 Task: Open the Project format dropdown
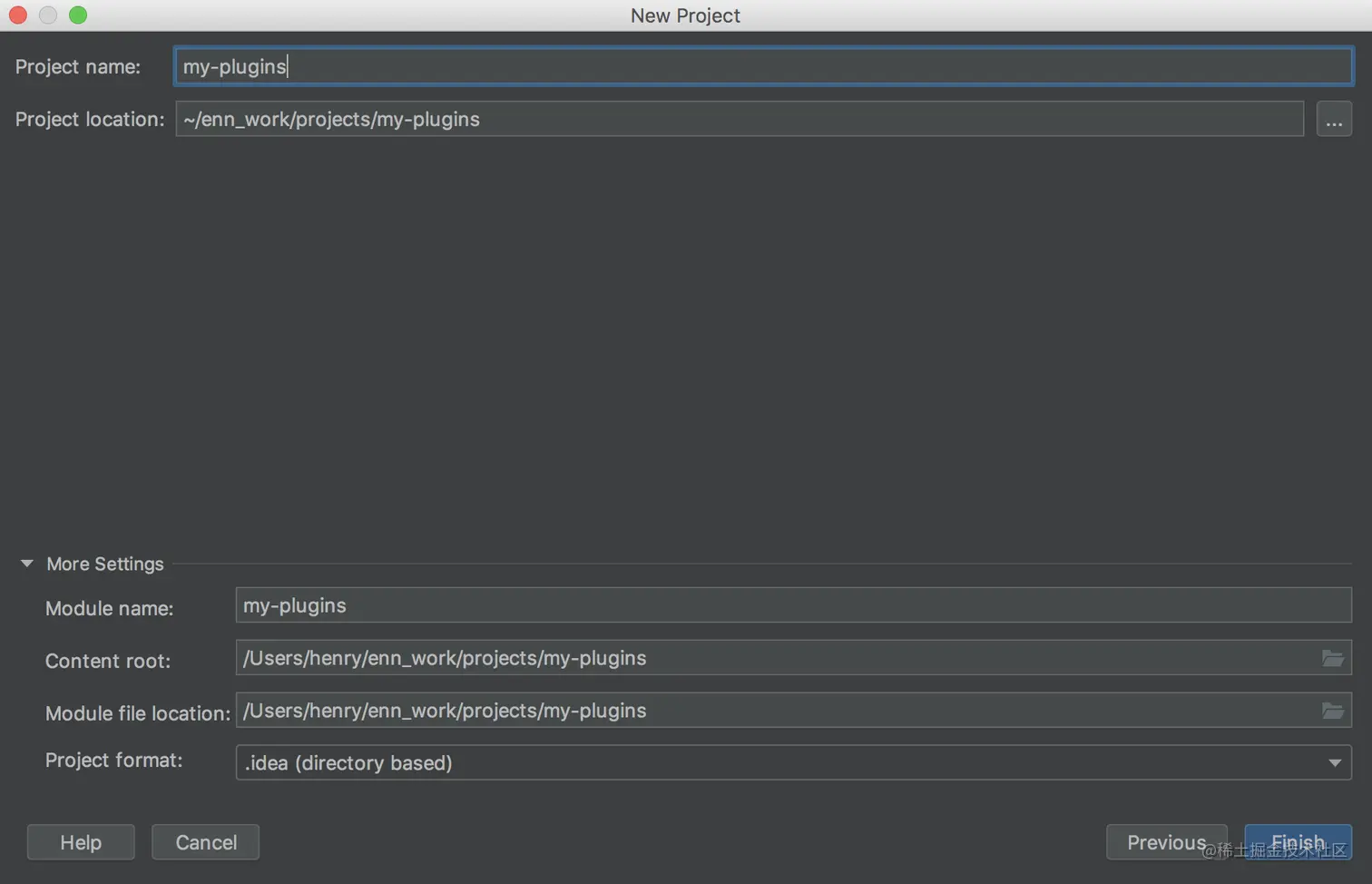coord(793,762)
